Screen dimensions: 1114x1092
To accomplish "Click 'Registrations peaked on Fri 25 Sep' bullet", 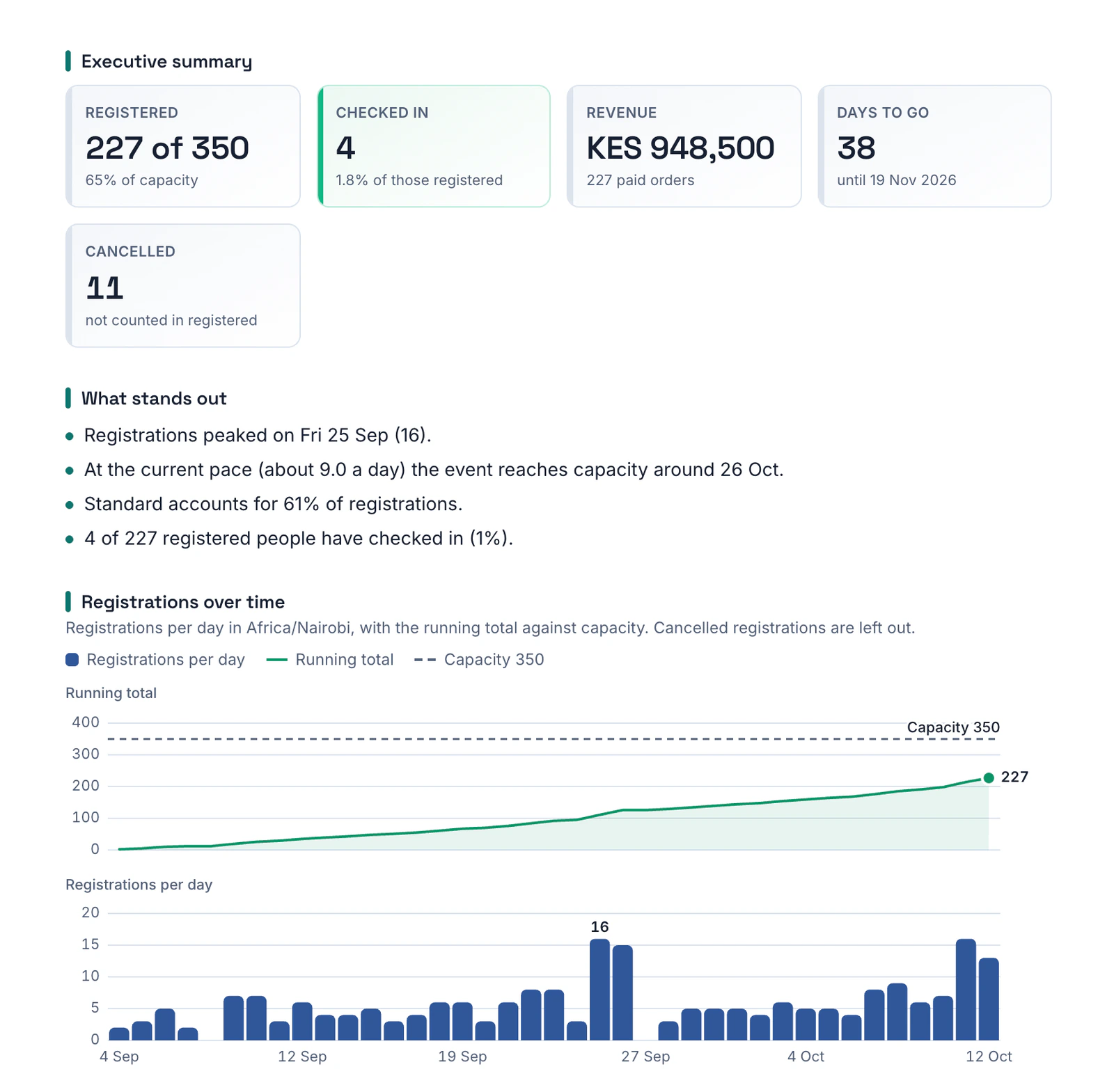I will (258, 436).
